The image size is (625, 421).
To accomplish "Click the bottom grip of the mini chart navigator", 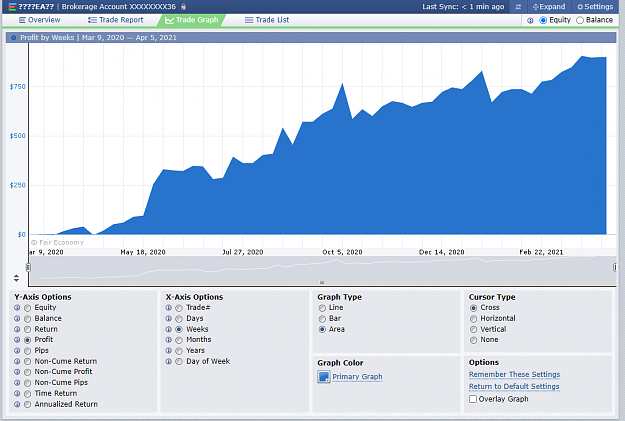I will (x=322, y=283).
